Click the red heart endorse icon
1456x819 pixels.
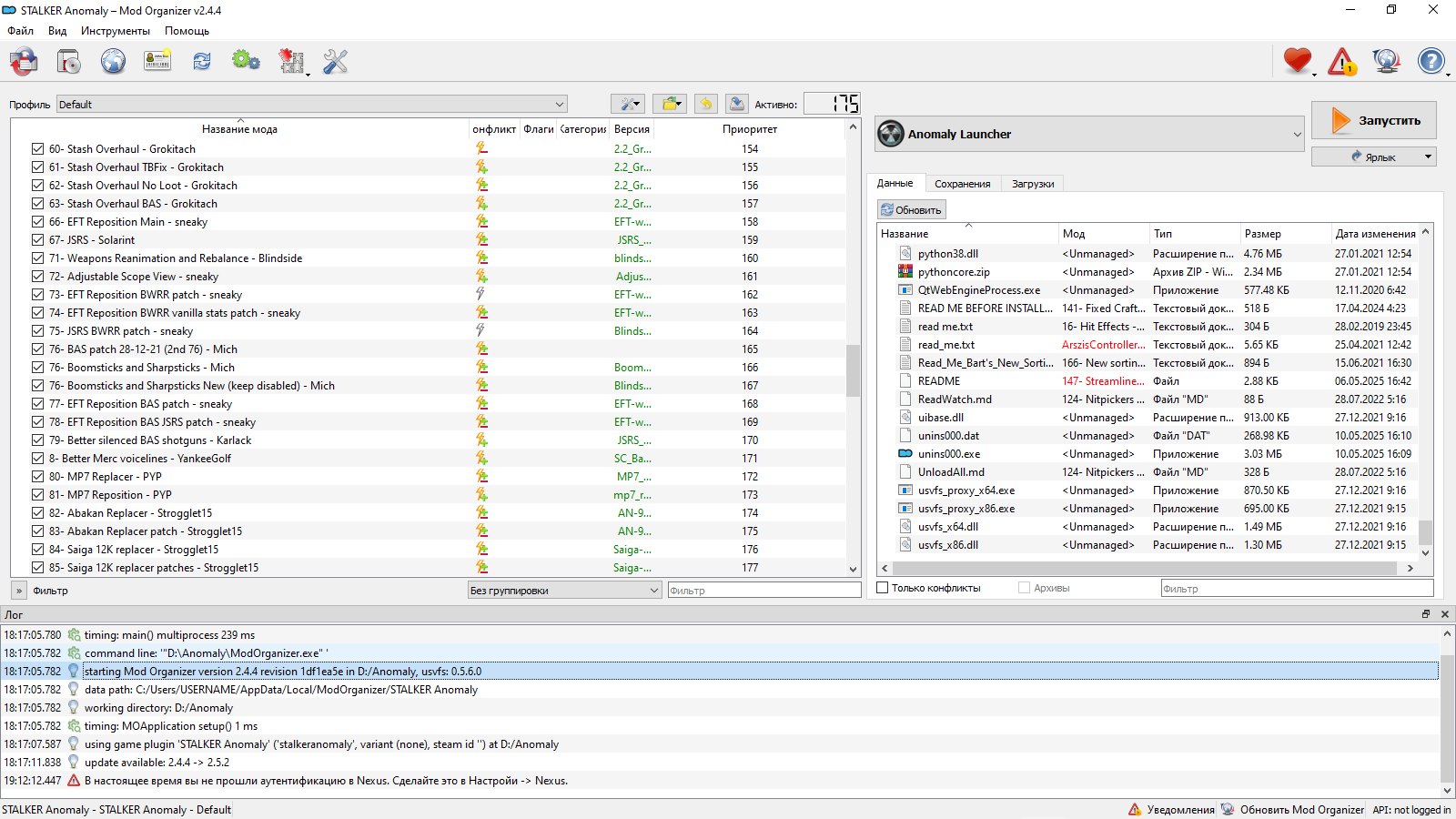coord(1298,62)
